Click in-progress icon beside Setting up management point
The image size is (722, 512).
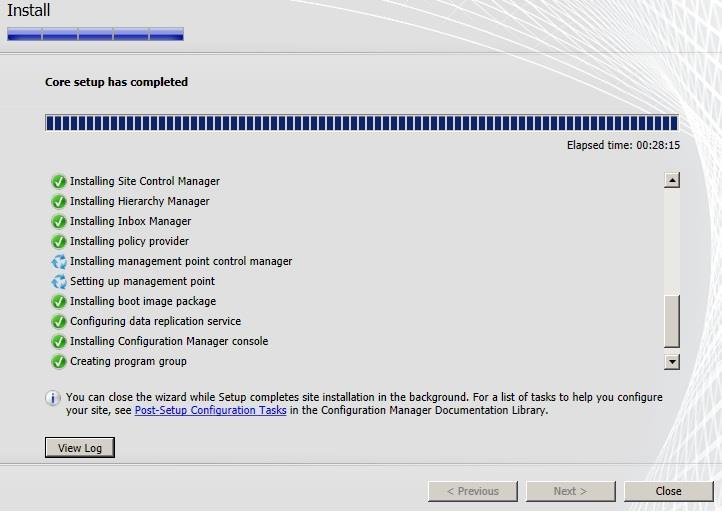tap(58, 281)
